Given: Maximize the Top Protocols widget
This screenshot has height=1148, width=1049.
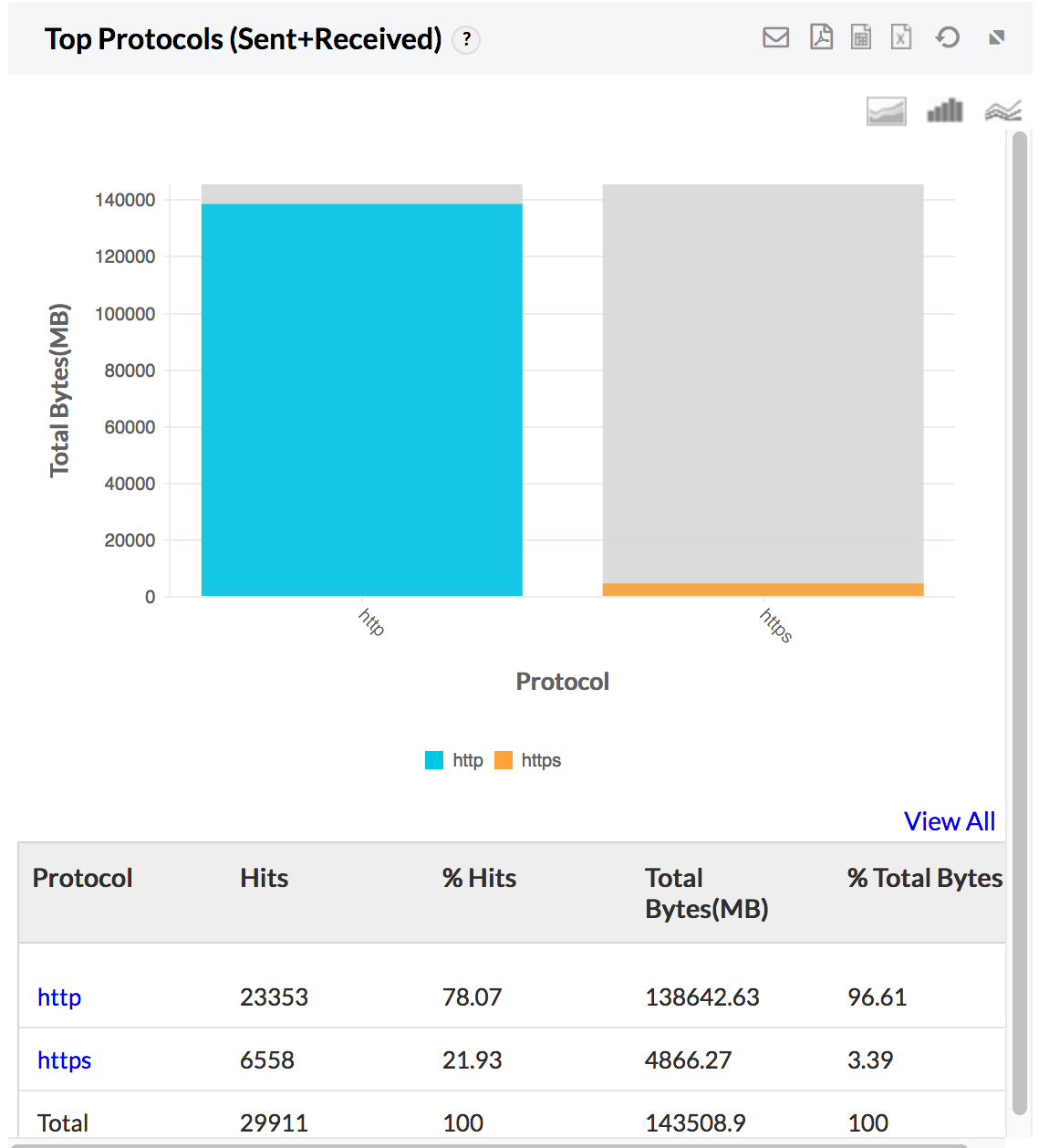Looking at the screenshot, I should tap(996, 37).
